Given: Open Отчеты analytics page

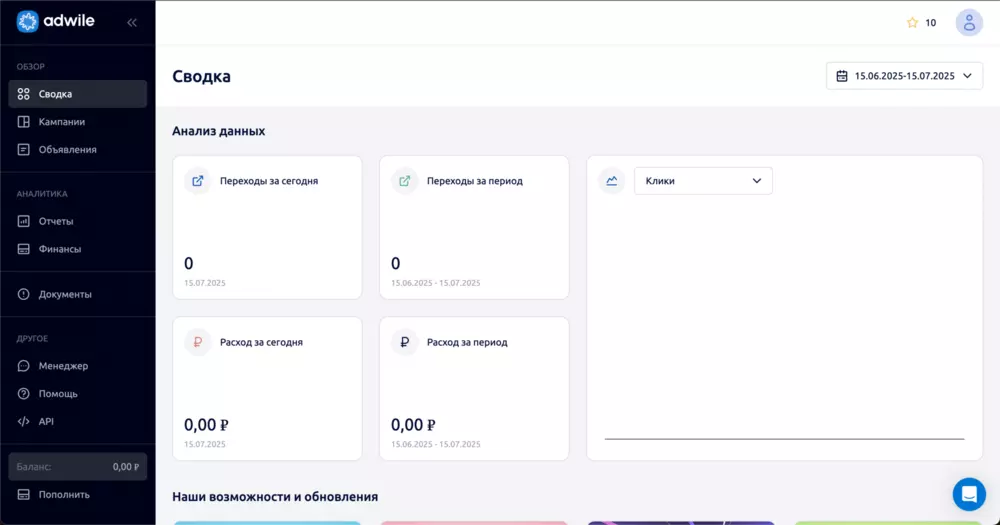Looking at the screenshot, I should tap(78, 221).
